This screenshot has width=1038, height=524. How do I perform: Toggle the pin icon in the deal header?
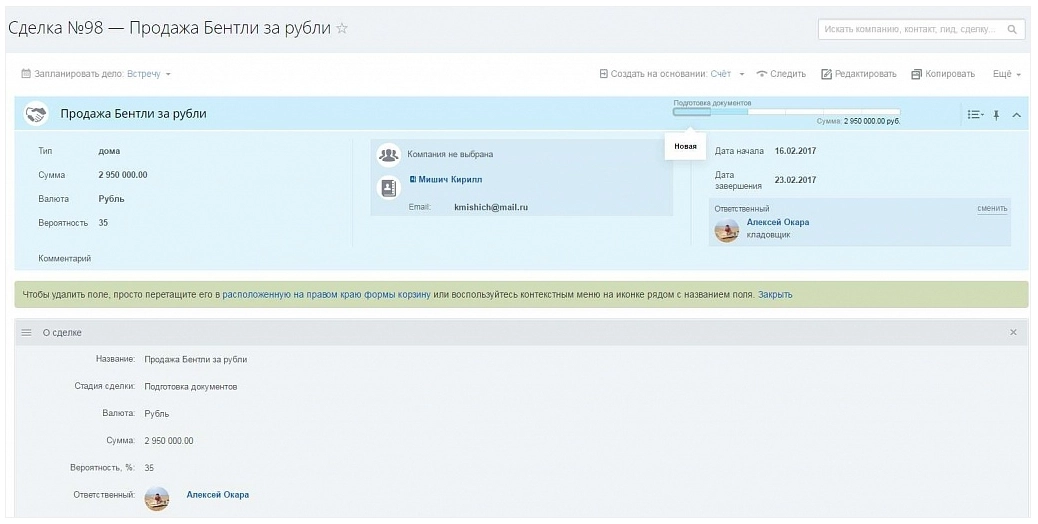pos(996,115)
